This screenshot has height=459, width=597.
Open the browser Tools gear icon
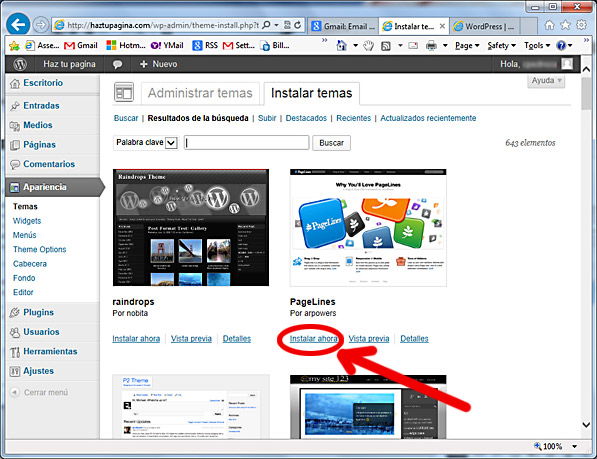point(581,25)
